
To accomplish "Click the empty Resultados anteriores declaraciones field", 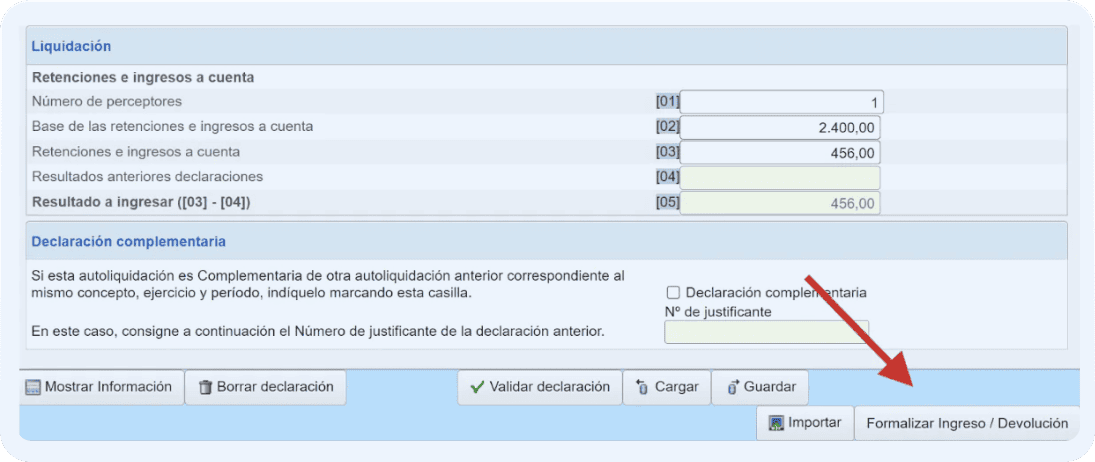I will point(779,177).
